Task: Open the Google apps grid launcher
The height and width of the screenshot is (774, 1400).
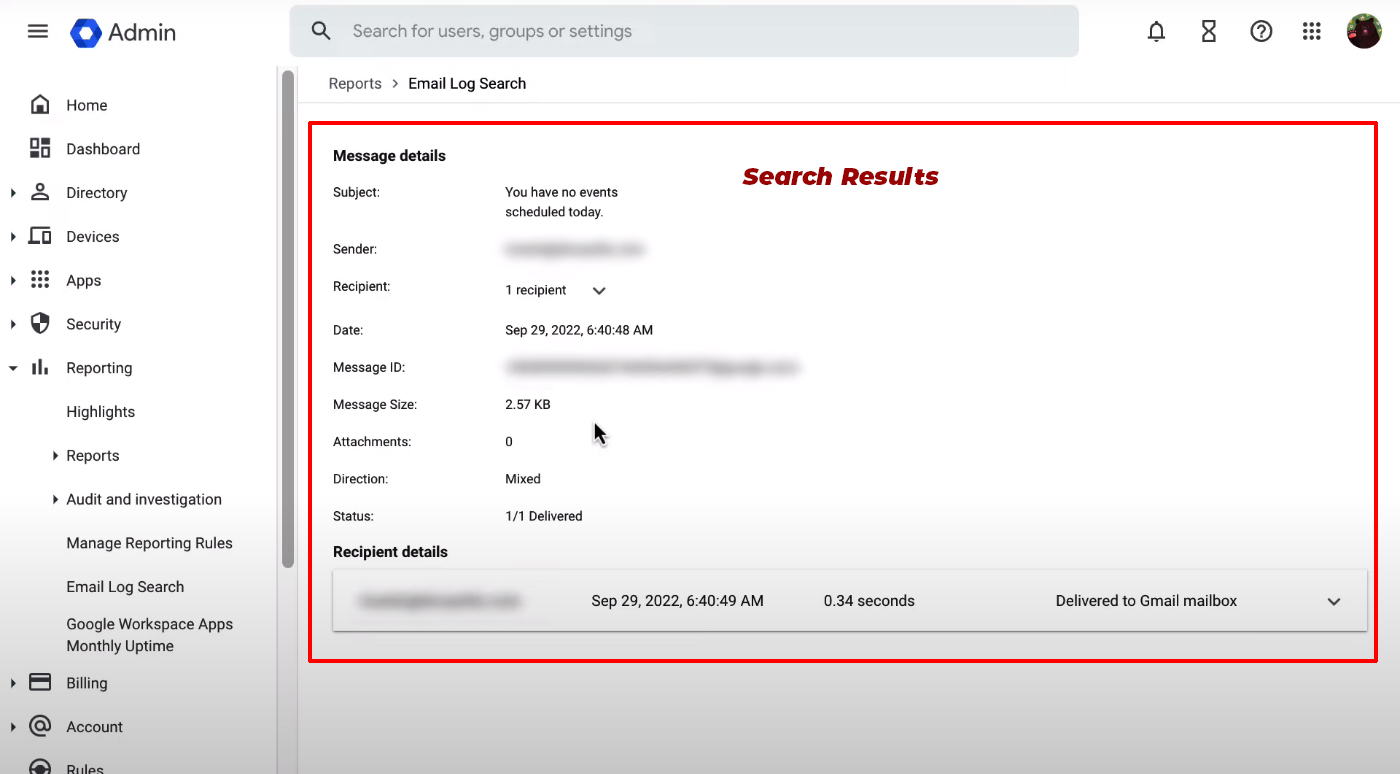Action: click(1312, 31)
